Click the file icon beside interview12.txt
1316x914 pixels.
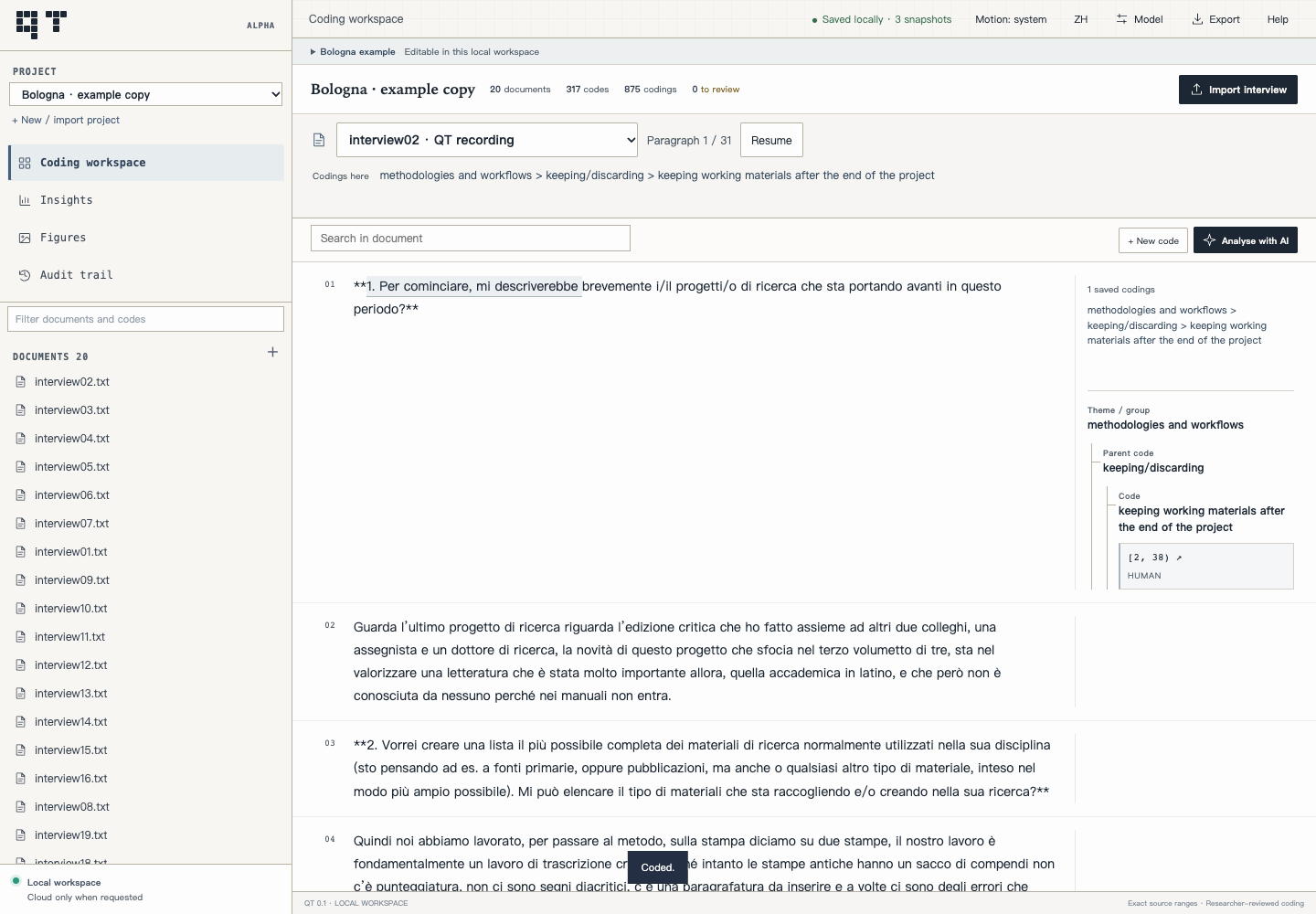coord(21,665)
